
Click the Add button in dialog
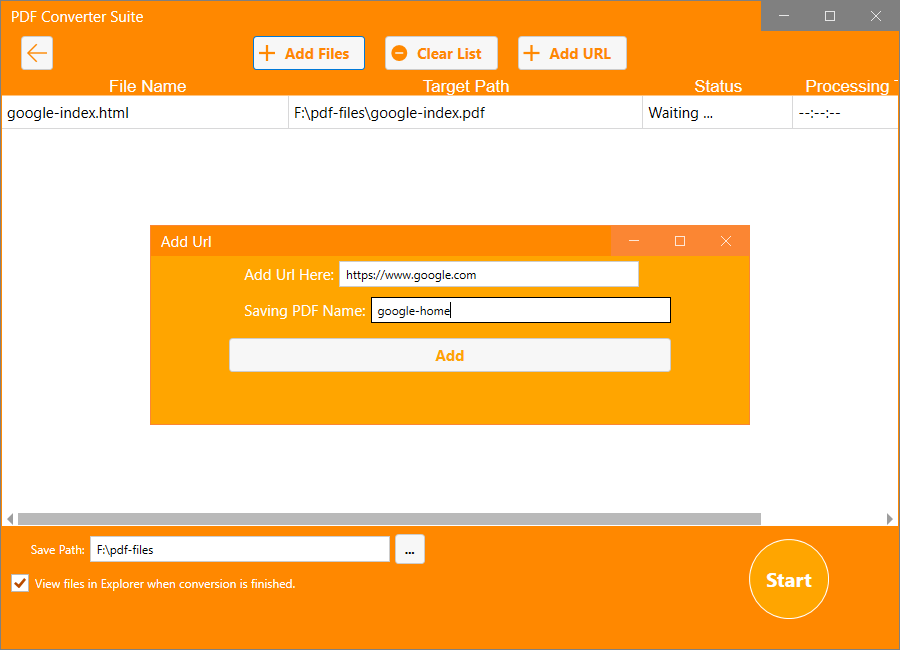point(449,355)
